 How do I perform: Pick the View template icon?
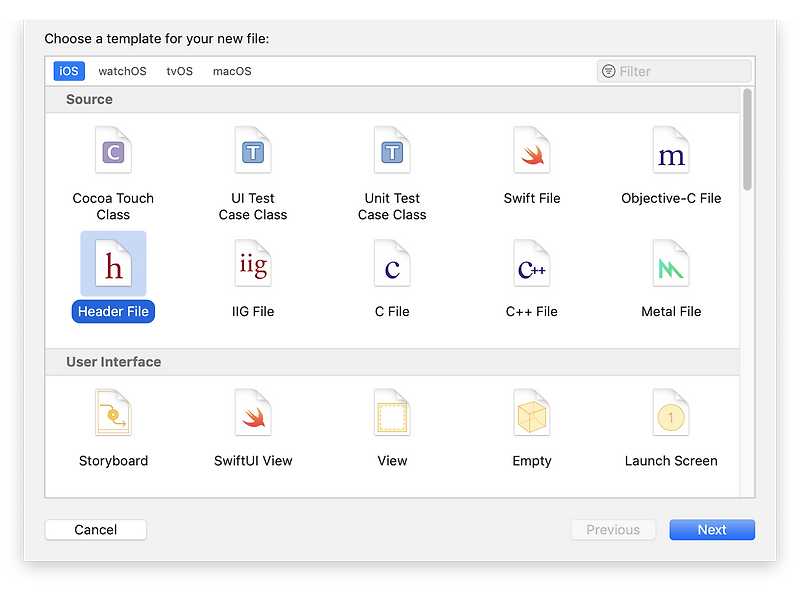point(392,413)
